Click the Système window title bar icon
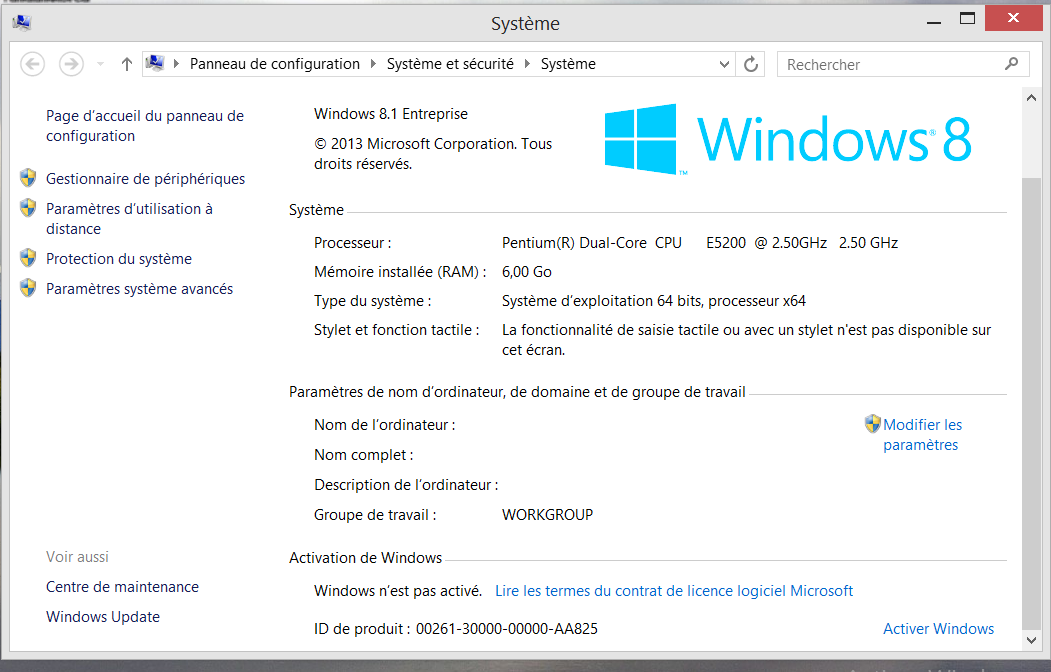Screen dimensions: 1051x672 21,23
